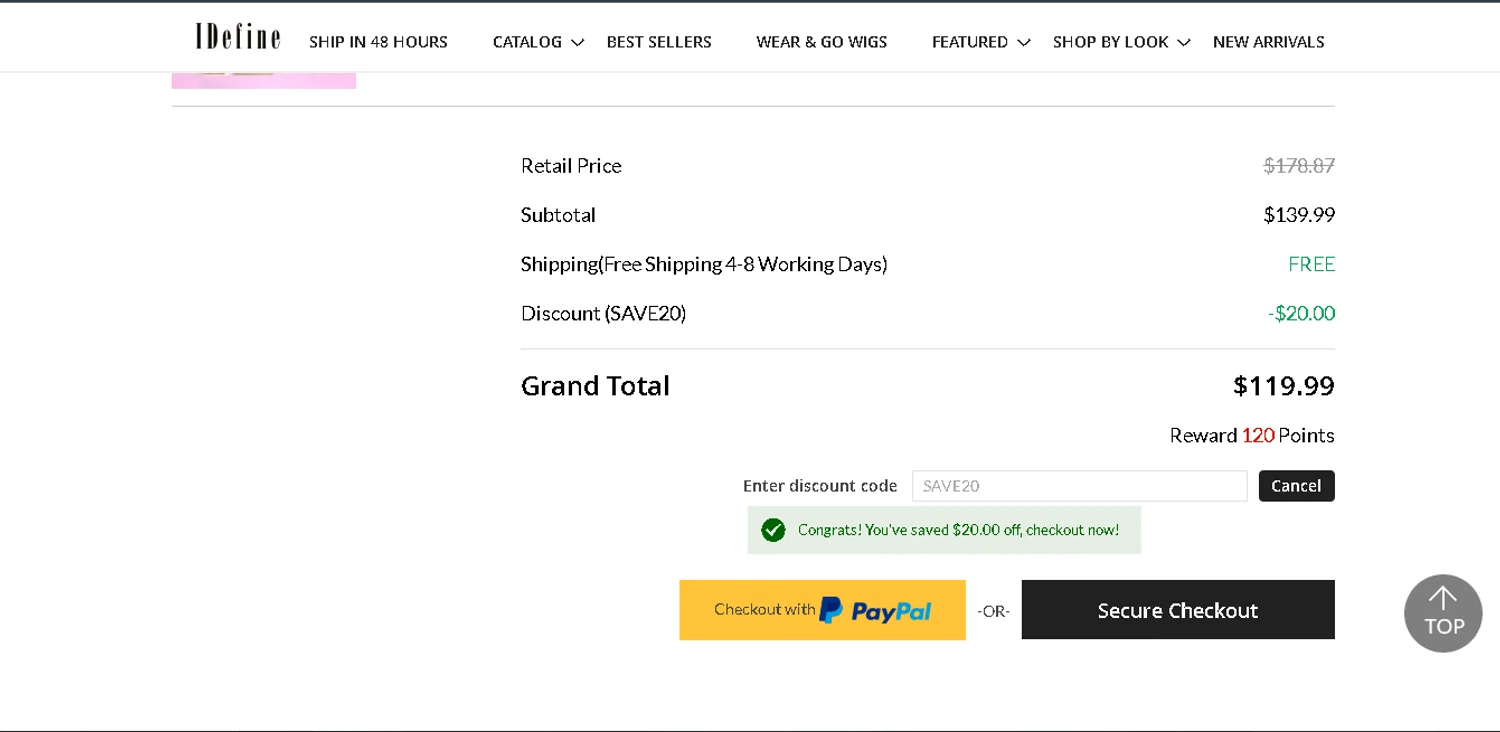Open New Arrivals page
Viewport: 1500px width, 732px height.
coord(1269,42)
